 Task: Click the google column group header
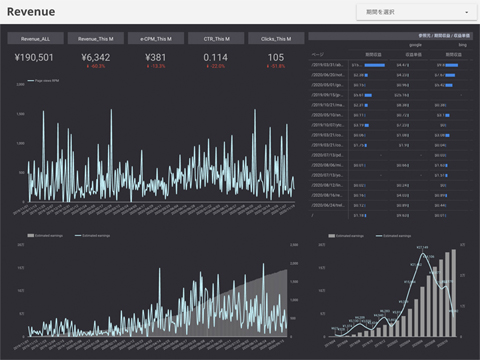[x=415, y=45]
